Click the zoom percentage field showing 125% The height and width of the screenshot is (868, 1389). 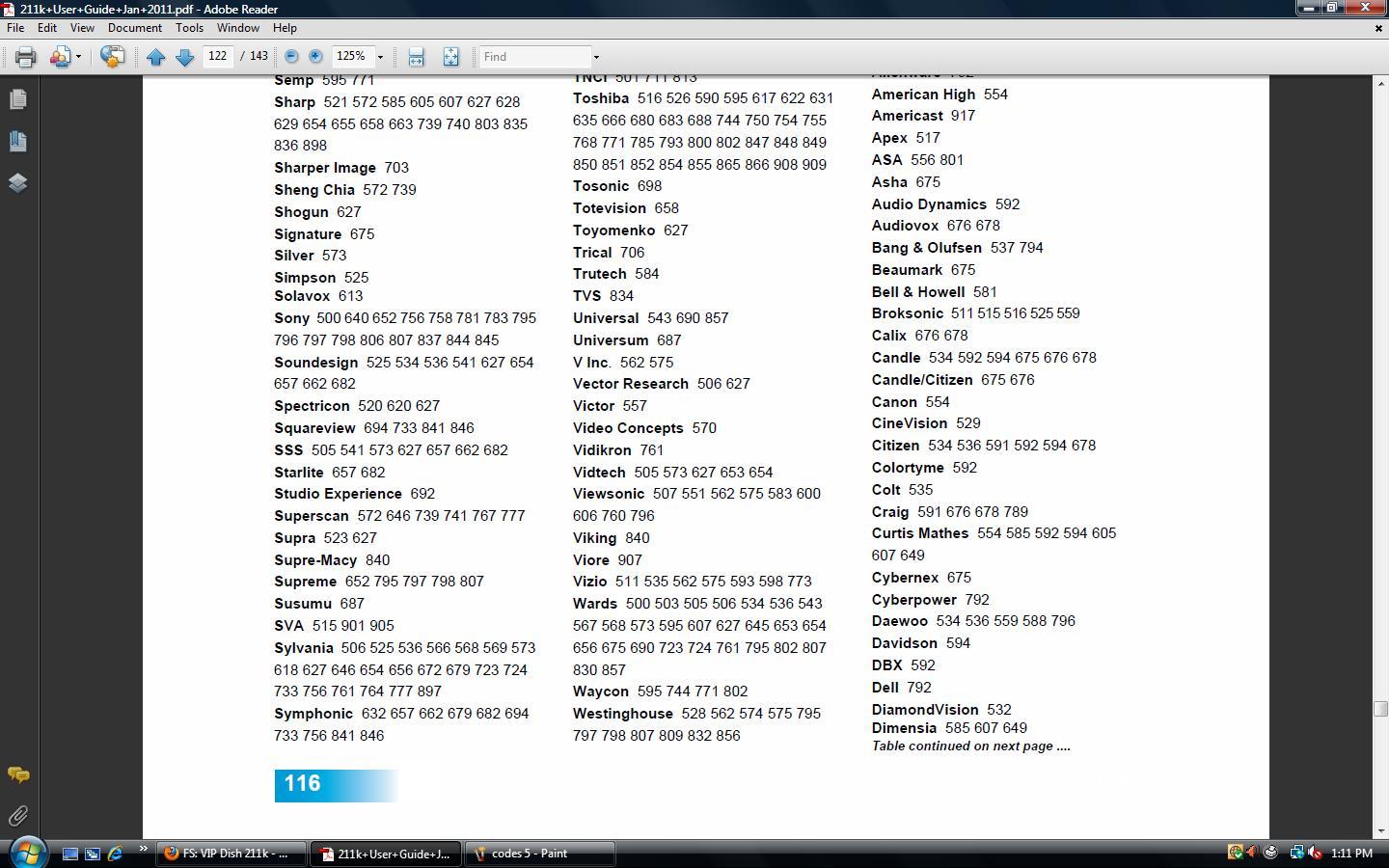click(x=352, y=56)
